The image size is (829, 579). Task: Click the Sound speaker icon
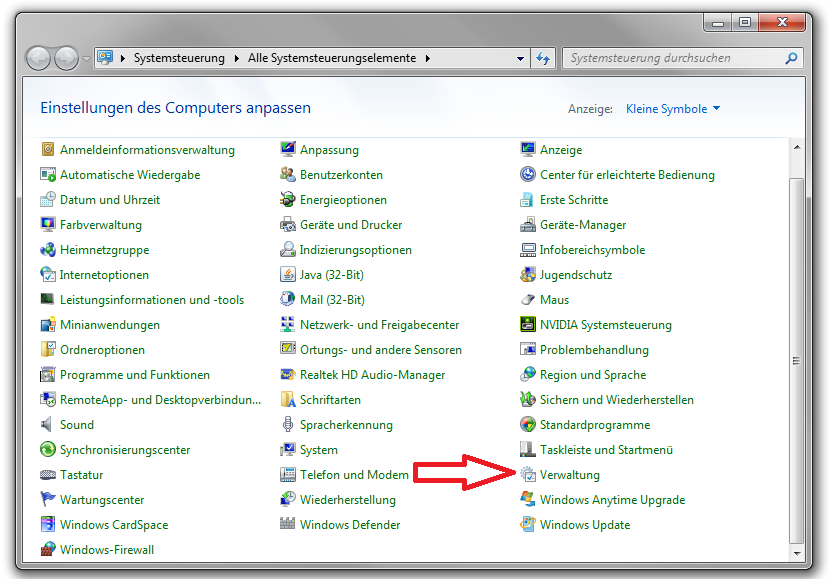pyautogui.click(x=48, y=424)
